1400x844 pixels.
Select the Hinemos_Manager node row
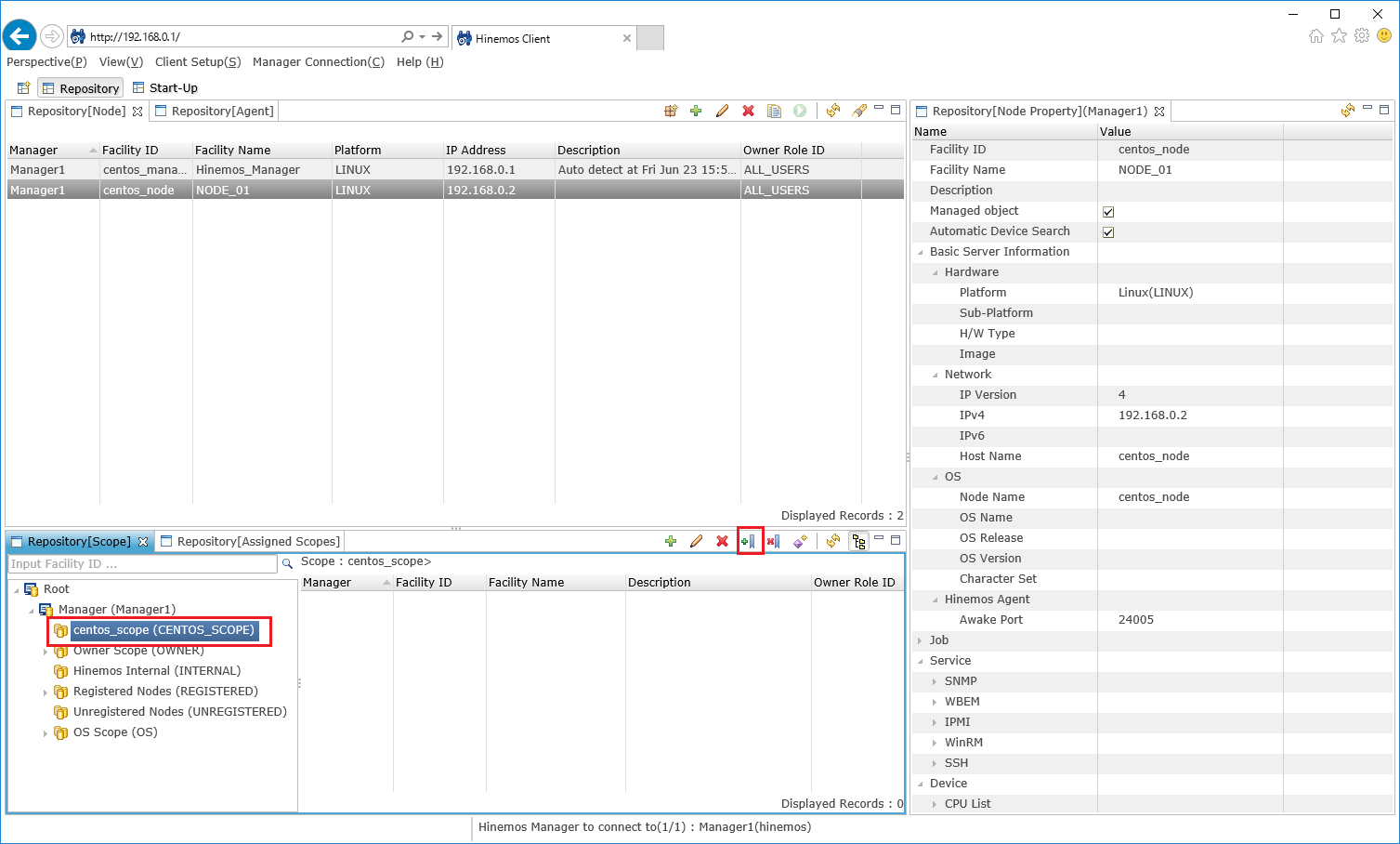(x=455, y=170)
